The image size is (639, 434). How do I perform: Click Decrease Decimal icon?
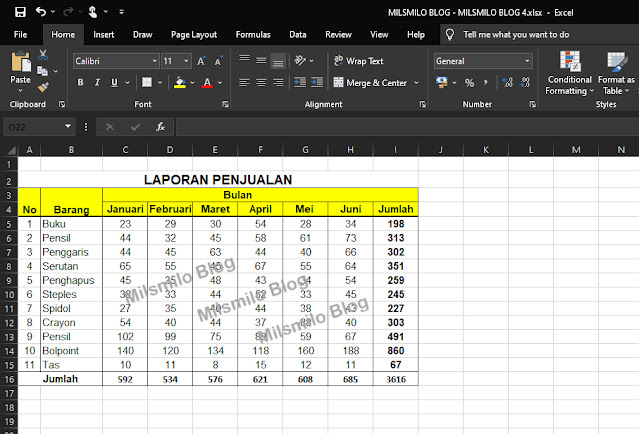coord(525,83)
